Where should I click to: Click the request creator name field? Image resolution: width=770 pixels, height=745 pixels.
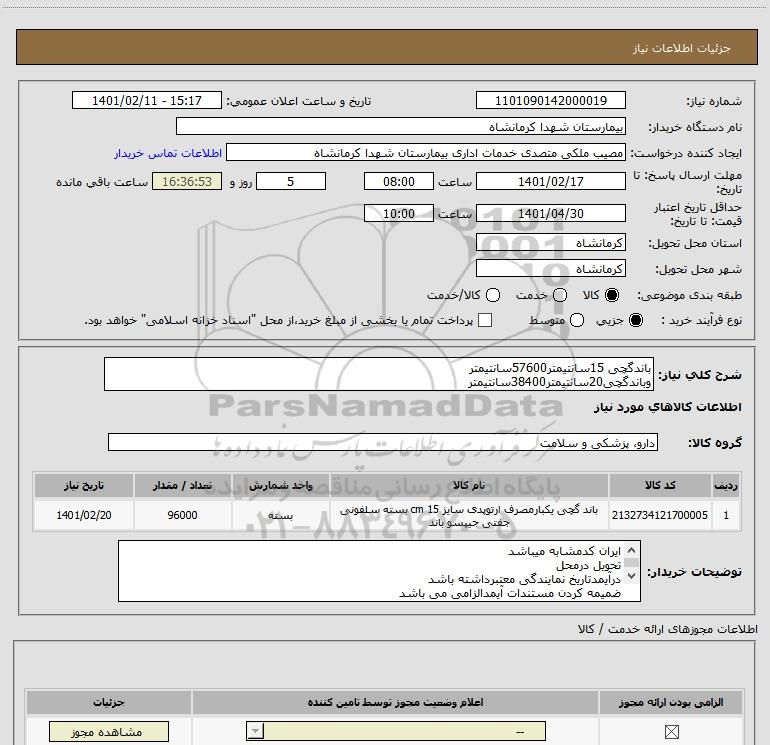coord(426,152)
